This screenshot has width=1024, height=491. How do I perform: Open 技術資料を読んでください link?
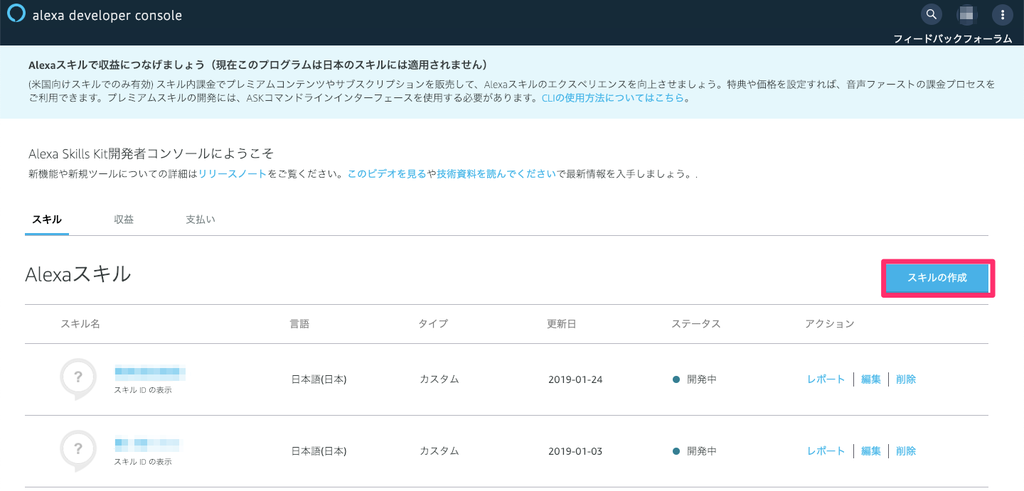click(x=496, y=175)
